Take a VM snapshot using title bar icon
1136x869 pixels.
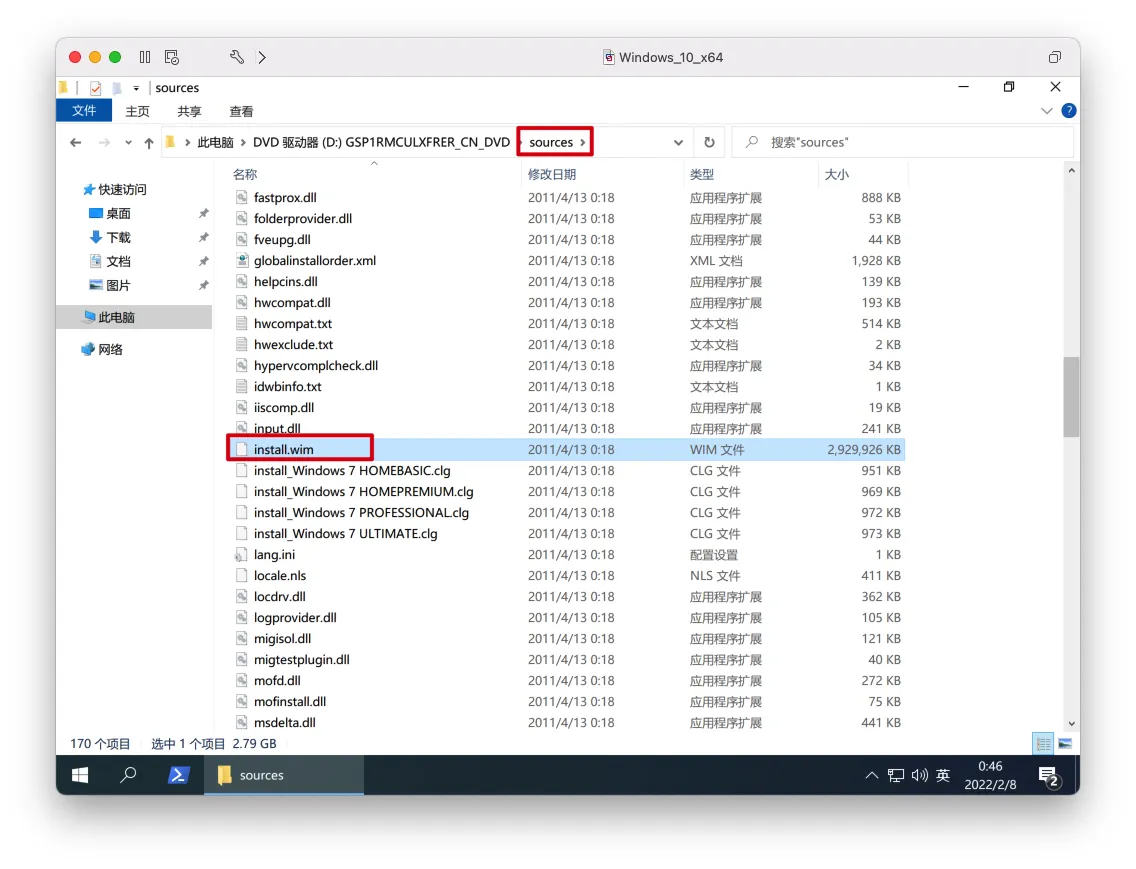click(x=172, y=57)
